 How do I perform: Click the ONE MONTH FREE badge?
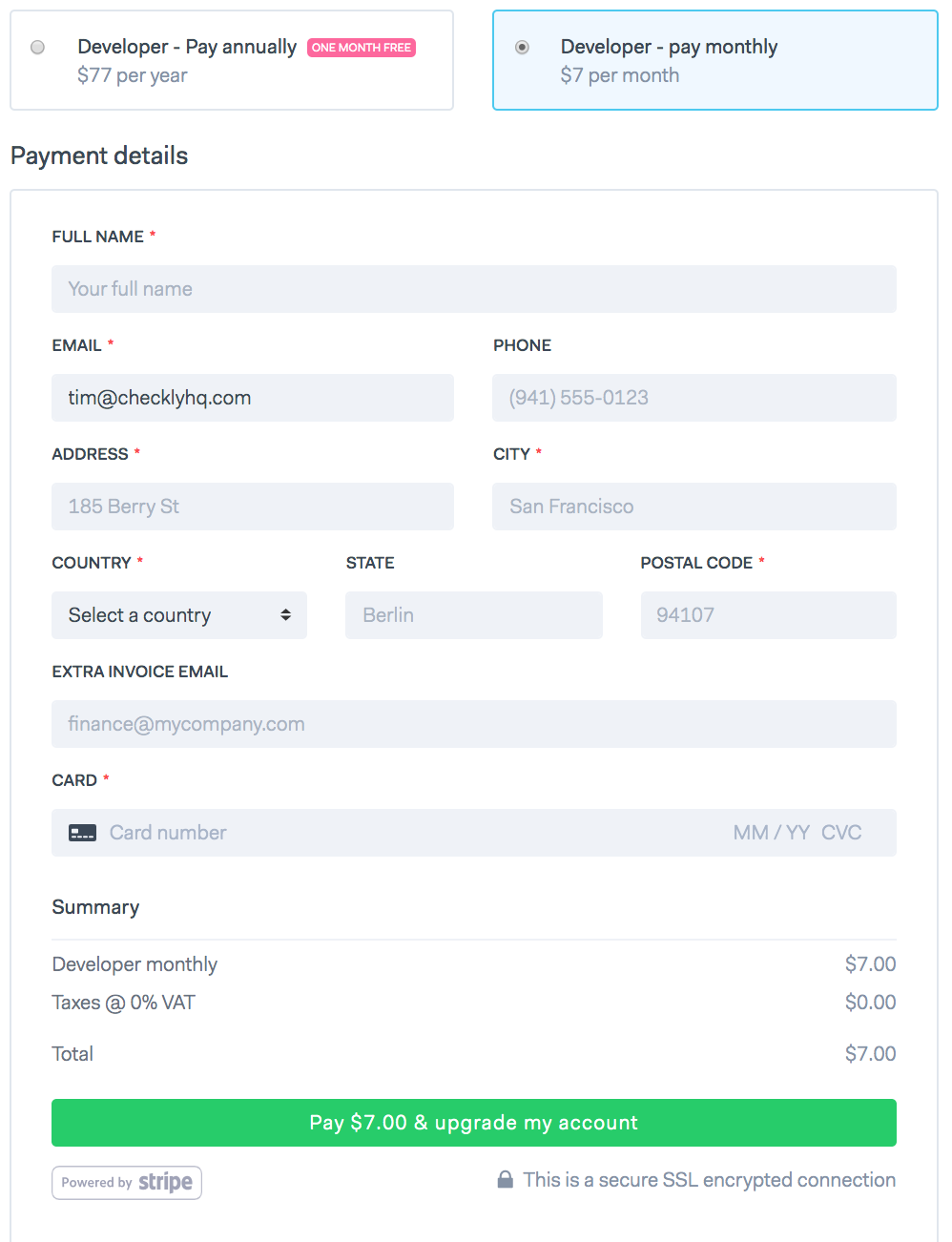pos(362,48)
